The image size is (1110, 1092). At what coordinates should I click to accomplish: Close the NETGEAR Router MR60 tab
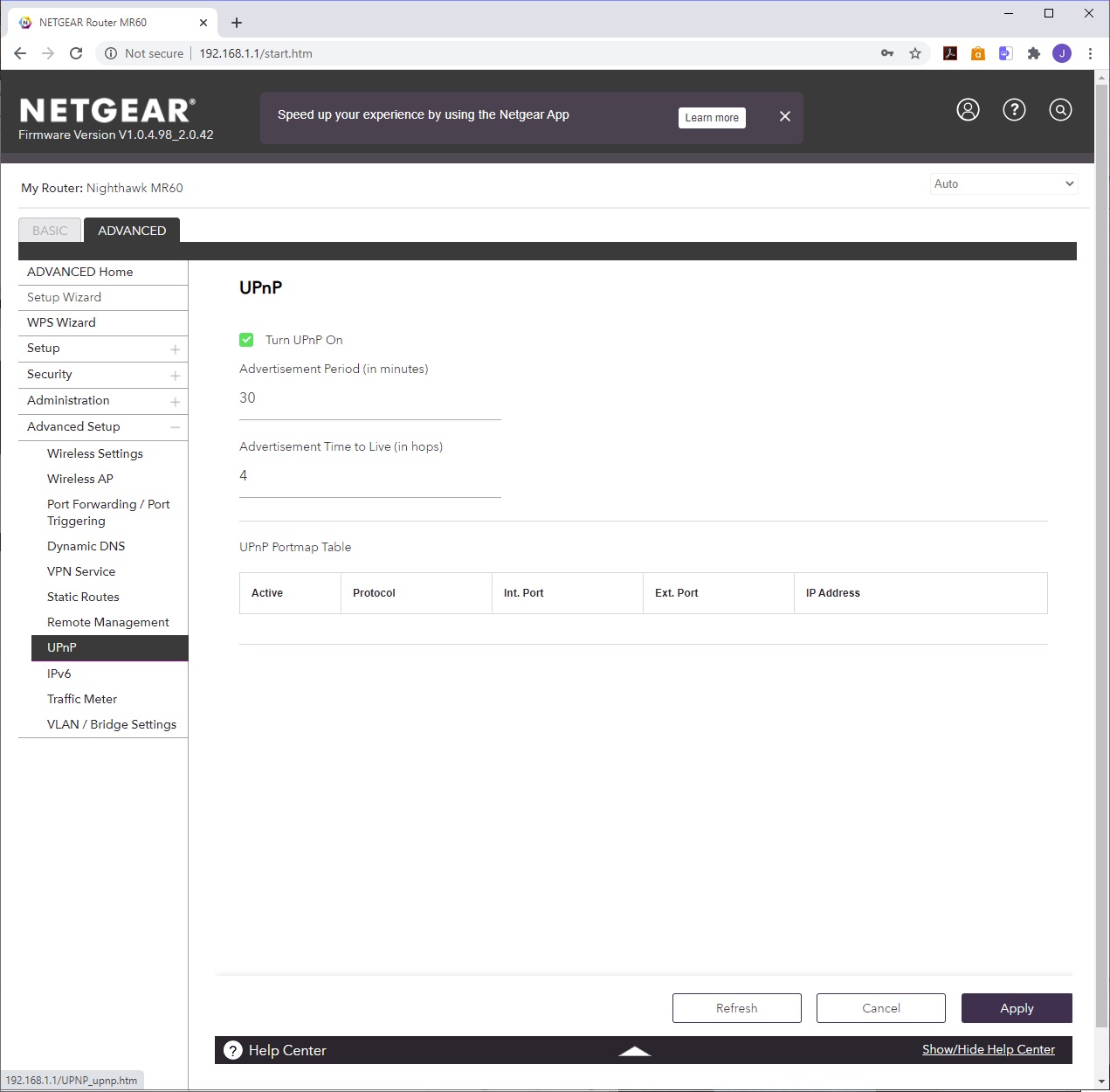click(x=203, y=23)
